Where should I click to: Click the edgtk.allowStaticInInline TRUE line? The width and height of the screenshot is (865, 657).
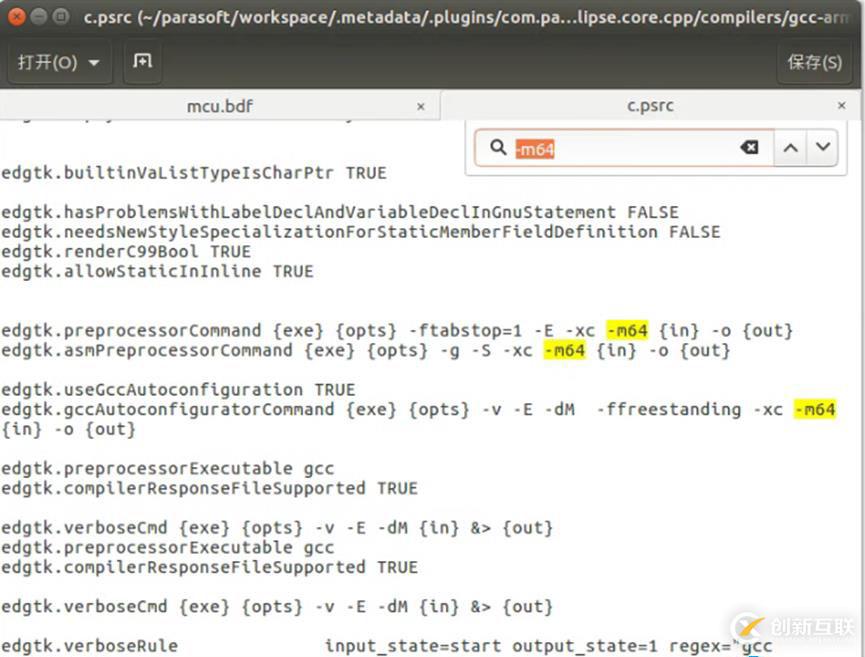pos(157,271)
